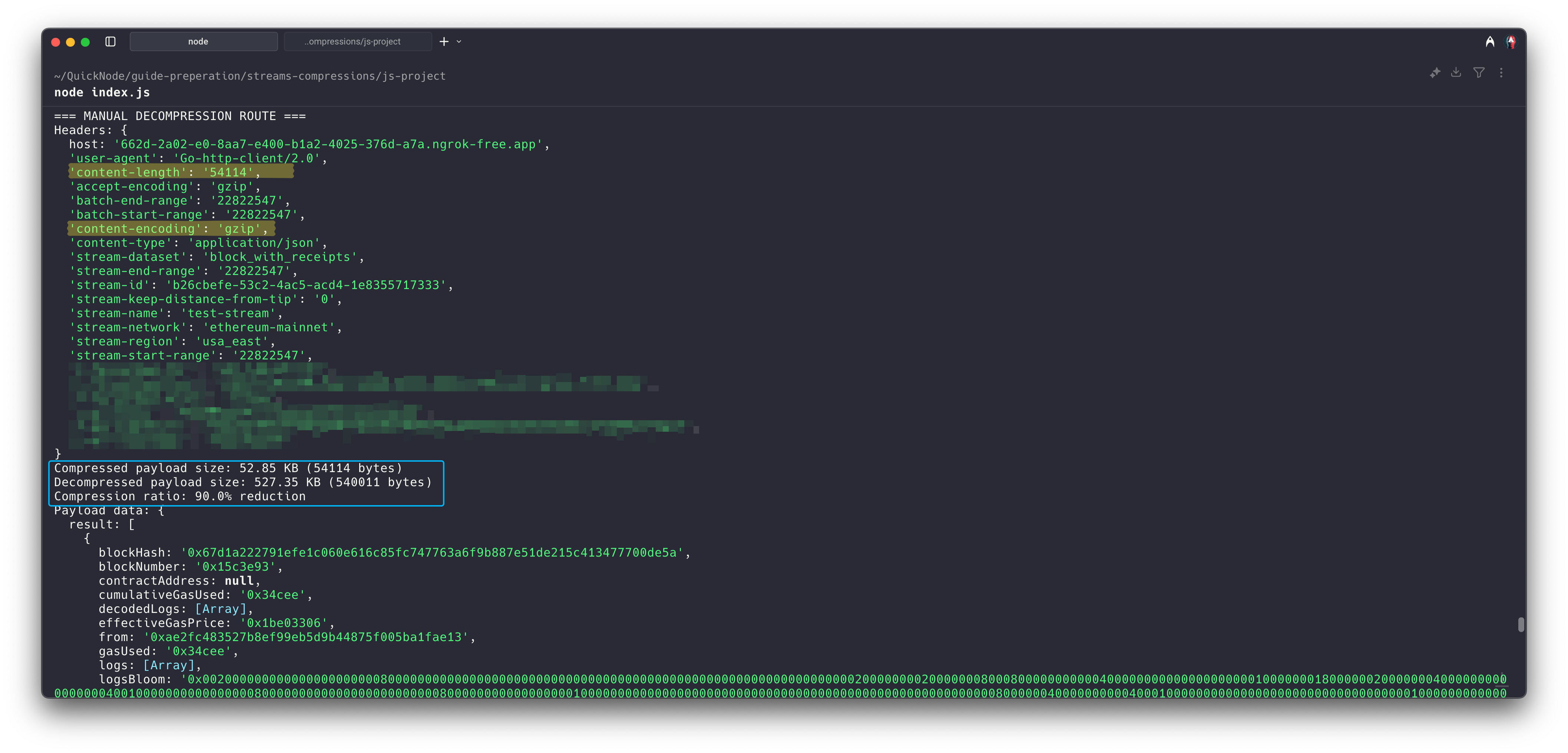This screenshot has height=753, width=1568.
Task: Open a new tab with plus icon
Action: (444, 42)
